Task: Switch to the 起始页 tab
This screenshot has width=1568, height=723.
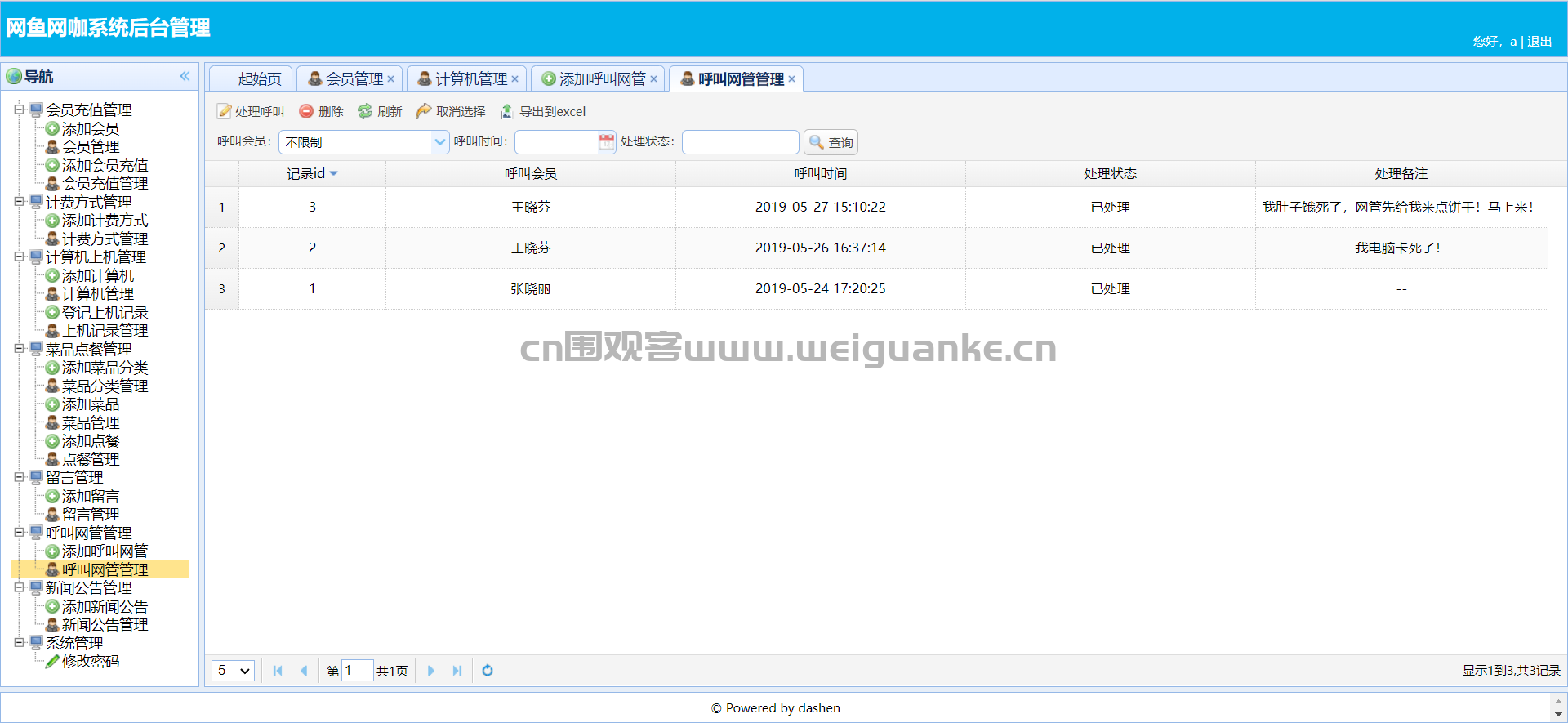Action: tap(260, 79)
